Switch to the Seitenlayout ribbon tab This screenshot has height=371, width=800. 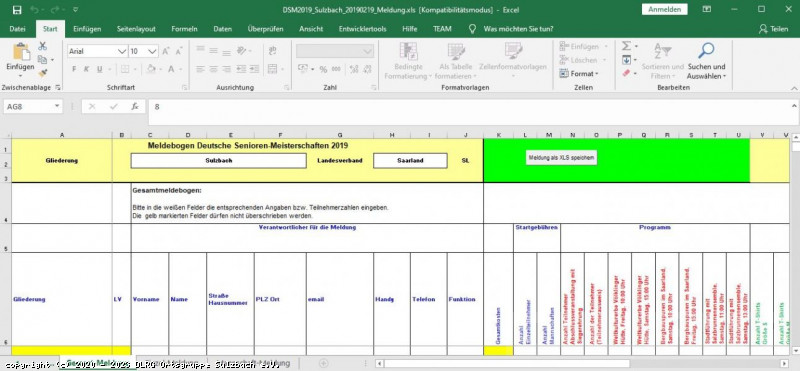coord(136,29)
